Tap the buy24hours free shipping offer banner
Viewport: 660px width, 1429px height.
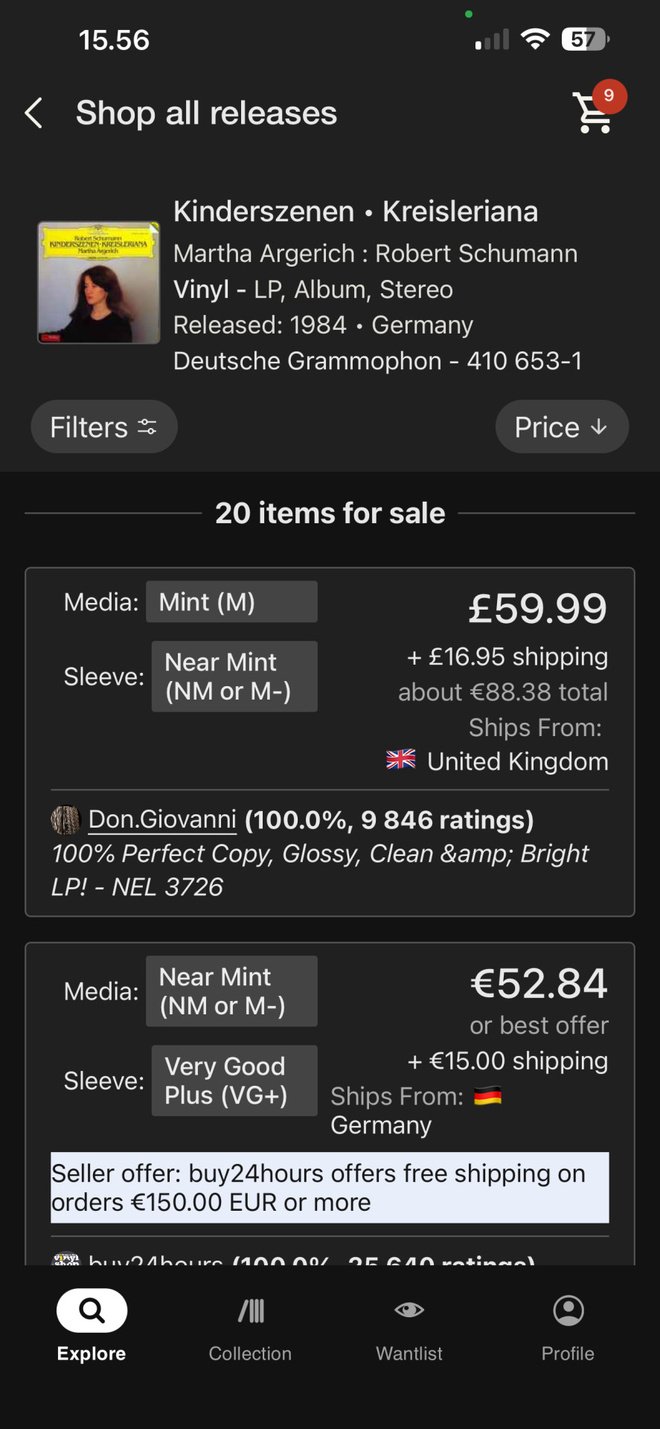[x=330, y=1188]
